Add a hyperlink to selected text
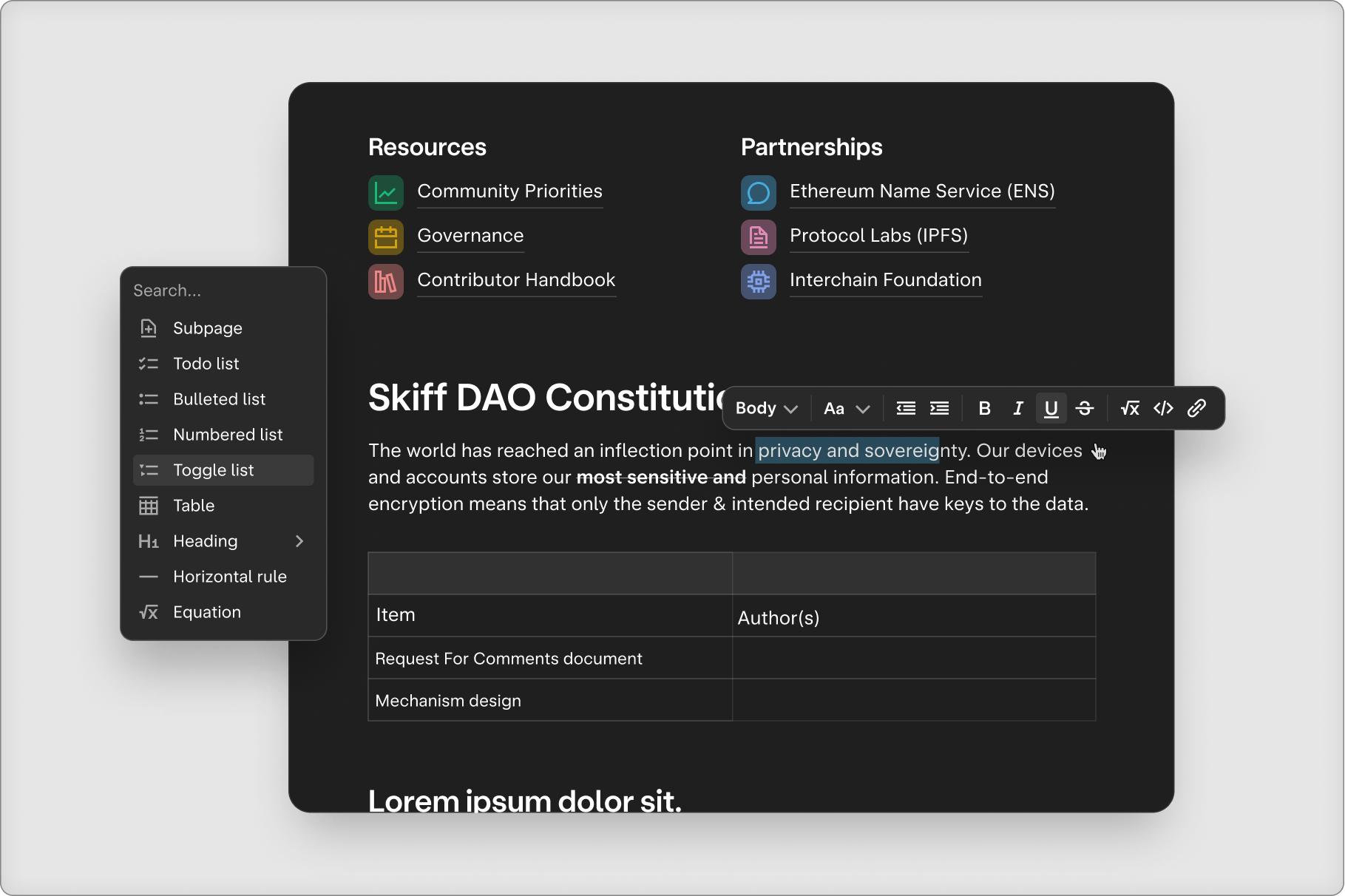 [1196, 408]
